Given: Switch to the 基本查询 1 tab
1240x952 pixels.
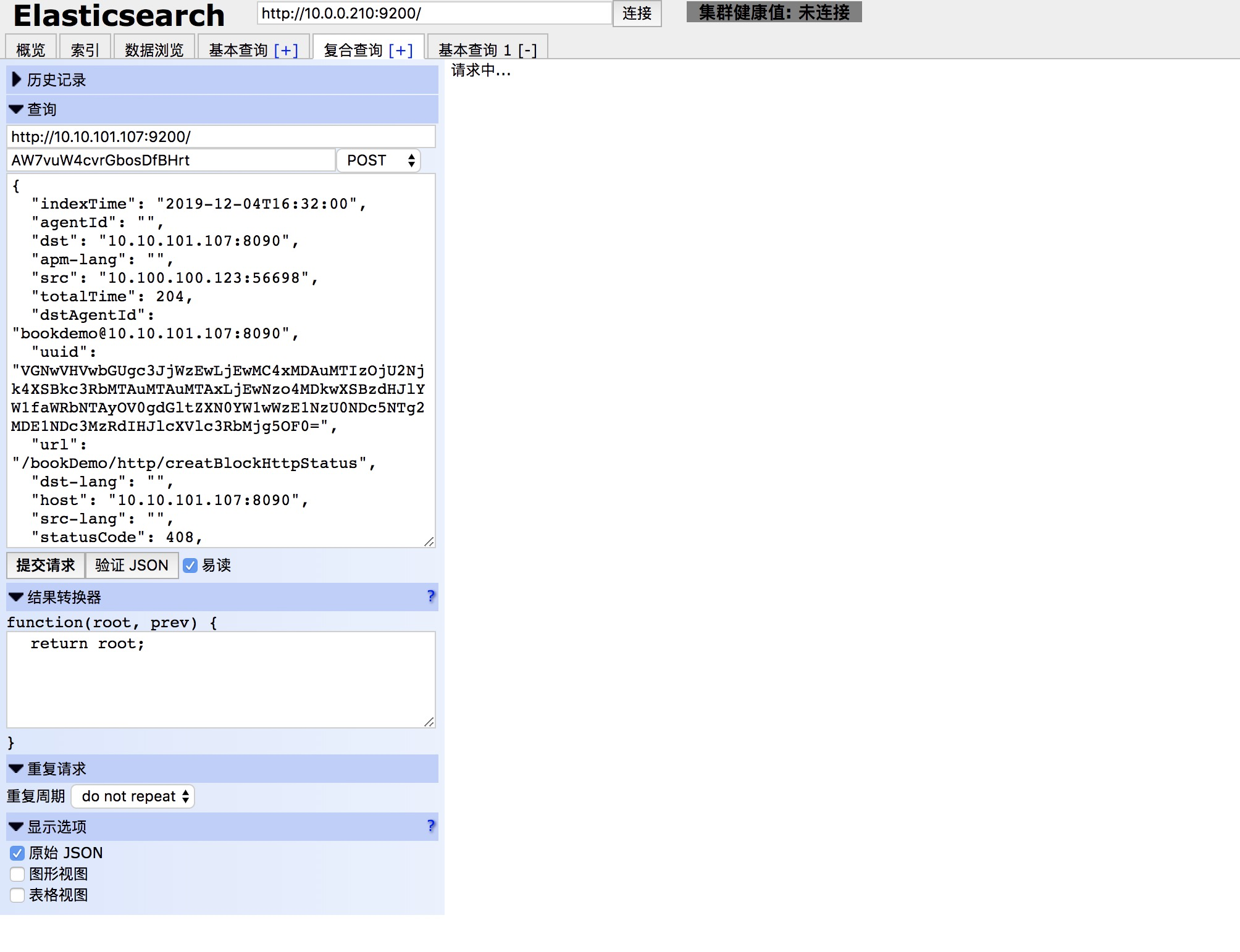Looking at the screenshot, I should pos(475,49).
